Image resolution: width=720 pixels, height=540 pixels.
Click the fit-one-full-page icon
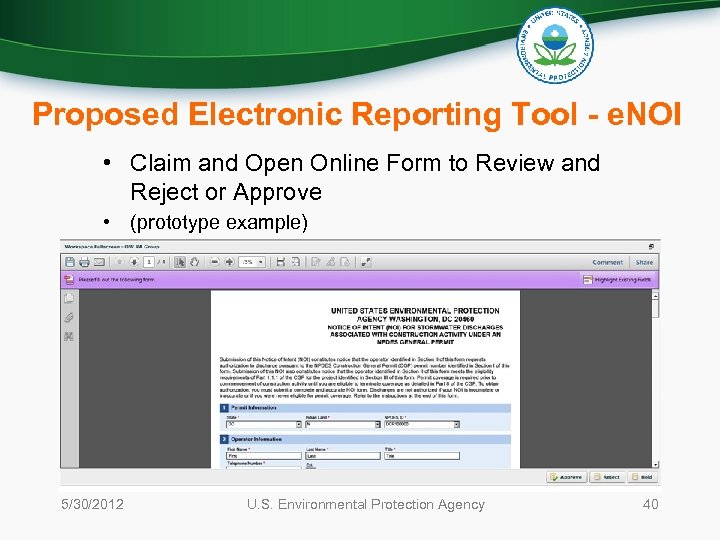click(296, 262)
